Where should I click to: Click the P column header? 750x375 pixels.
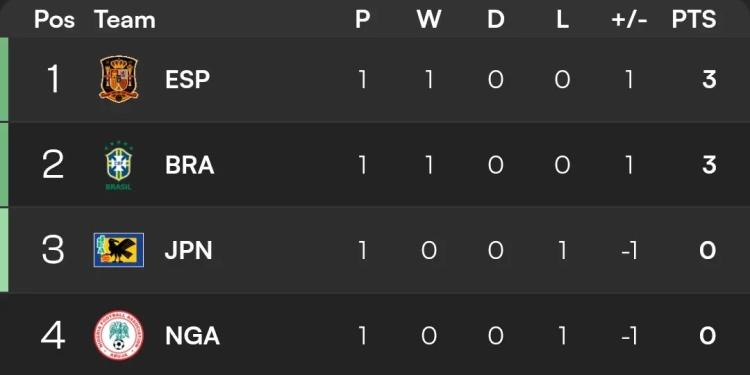pyautogui.click(x=363, y=20)
